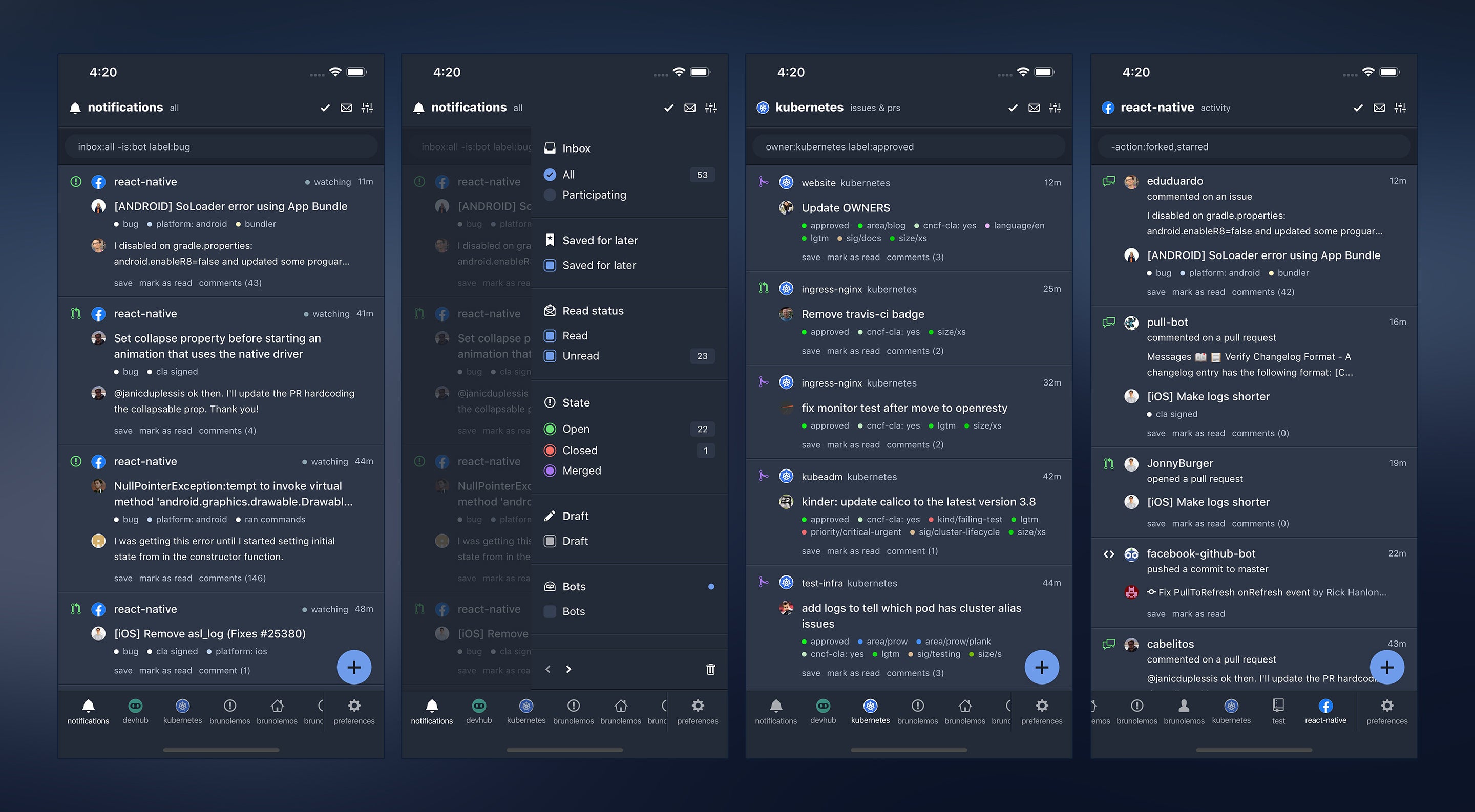Open filter sliders icon in react-native activity header
The image size is (1475, 812).
(x=1400, y=108)
